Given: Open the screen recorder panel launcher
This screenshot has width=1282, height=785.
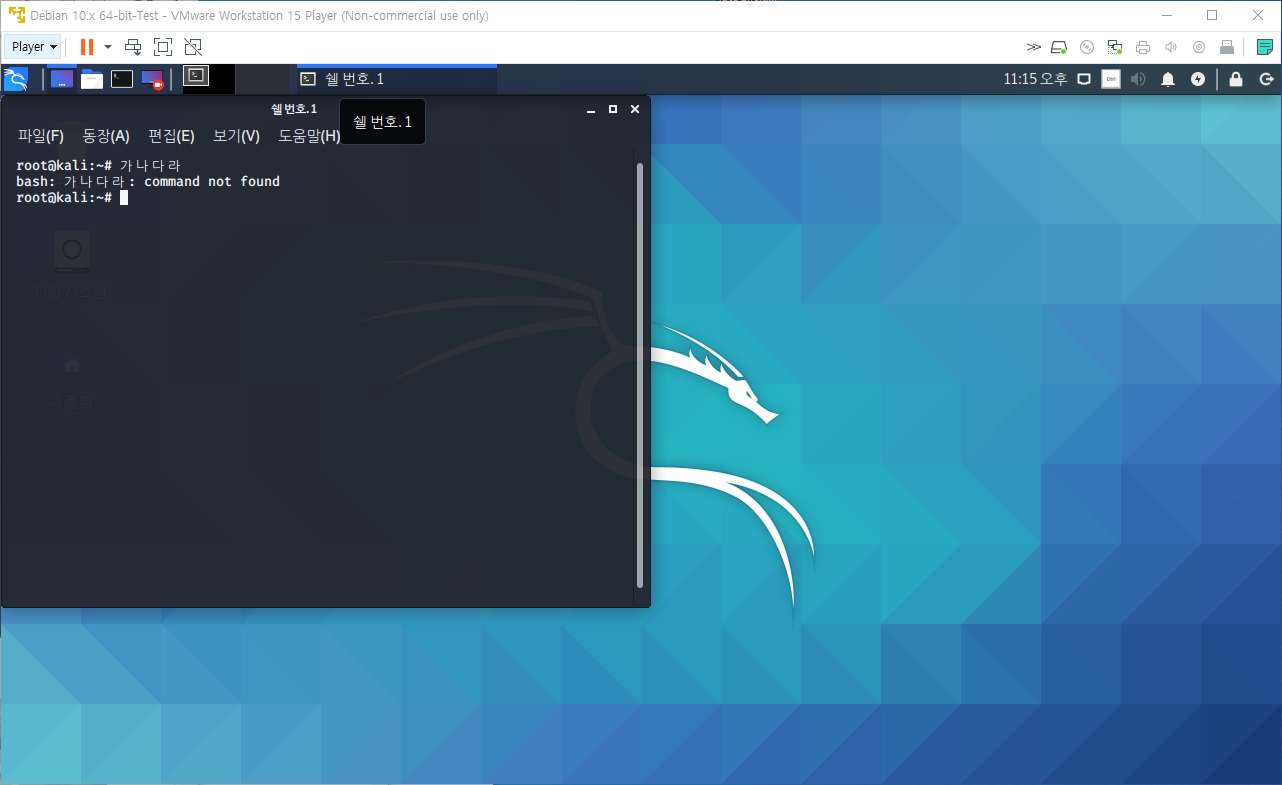Looking at the screenshot, I should 152,79.
